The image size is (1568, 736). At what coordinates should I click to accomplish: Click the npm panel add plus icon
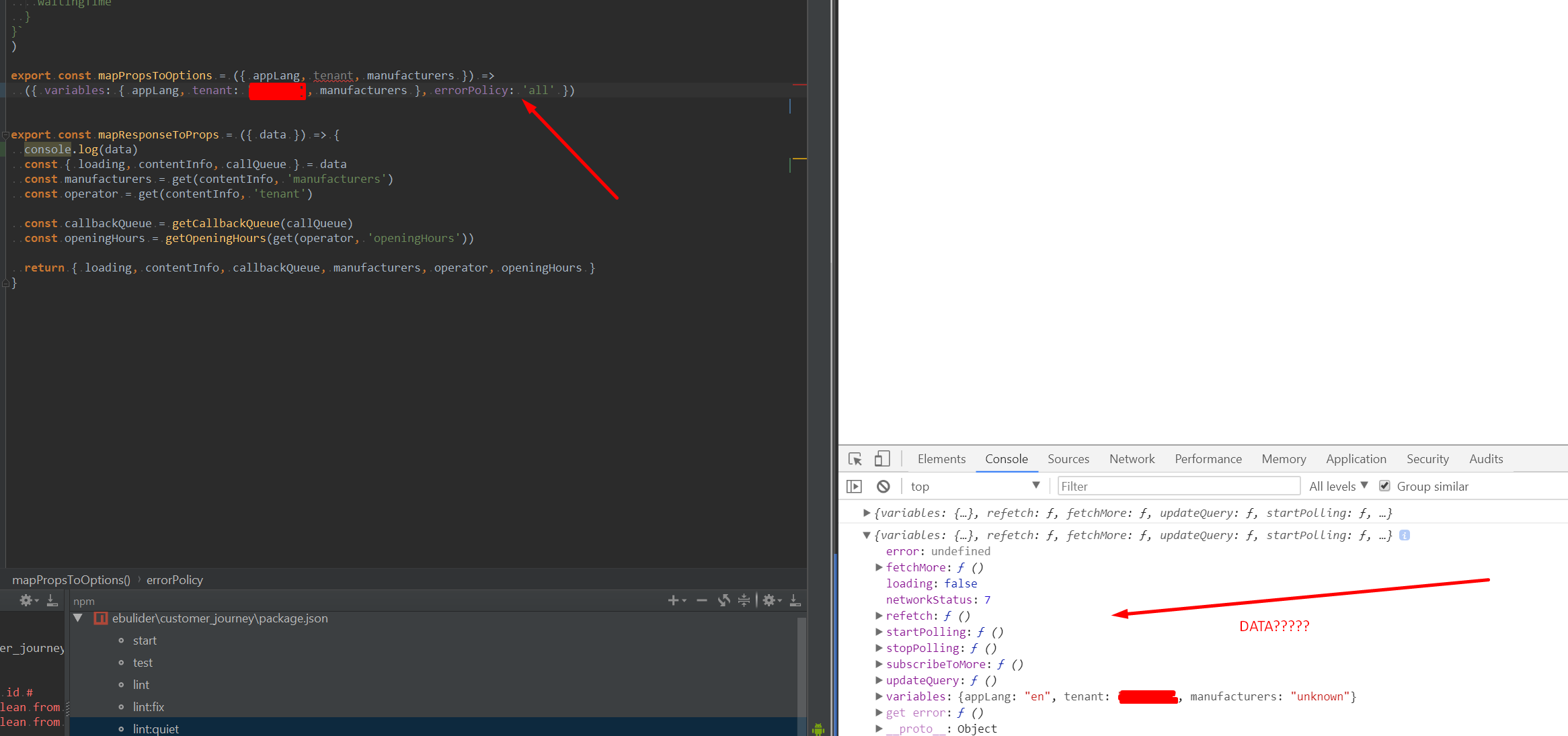[x=673, y=600]
